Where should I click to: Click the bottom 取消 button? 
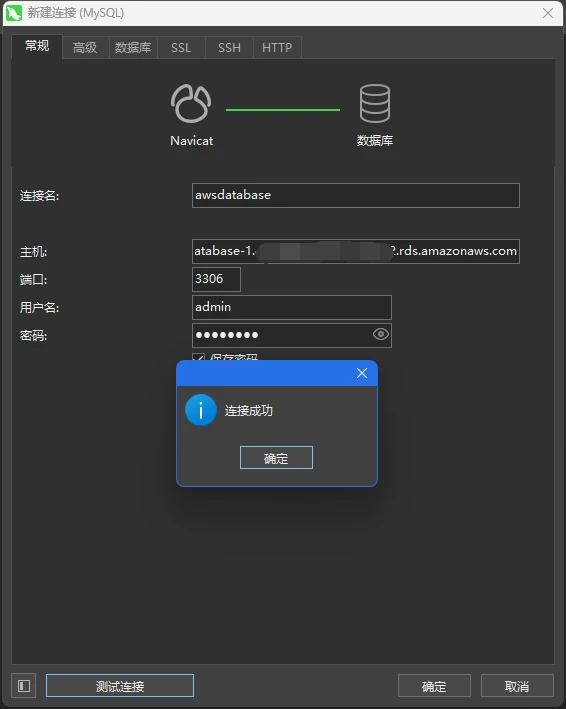coord(517,686)
